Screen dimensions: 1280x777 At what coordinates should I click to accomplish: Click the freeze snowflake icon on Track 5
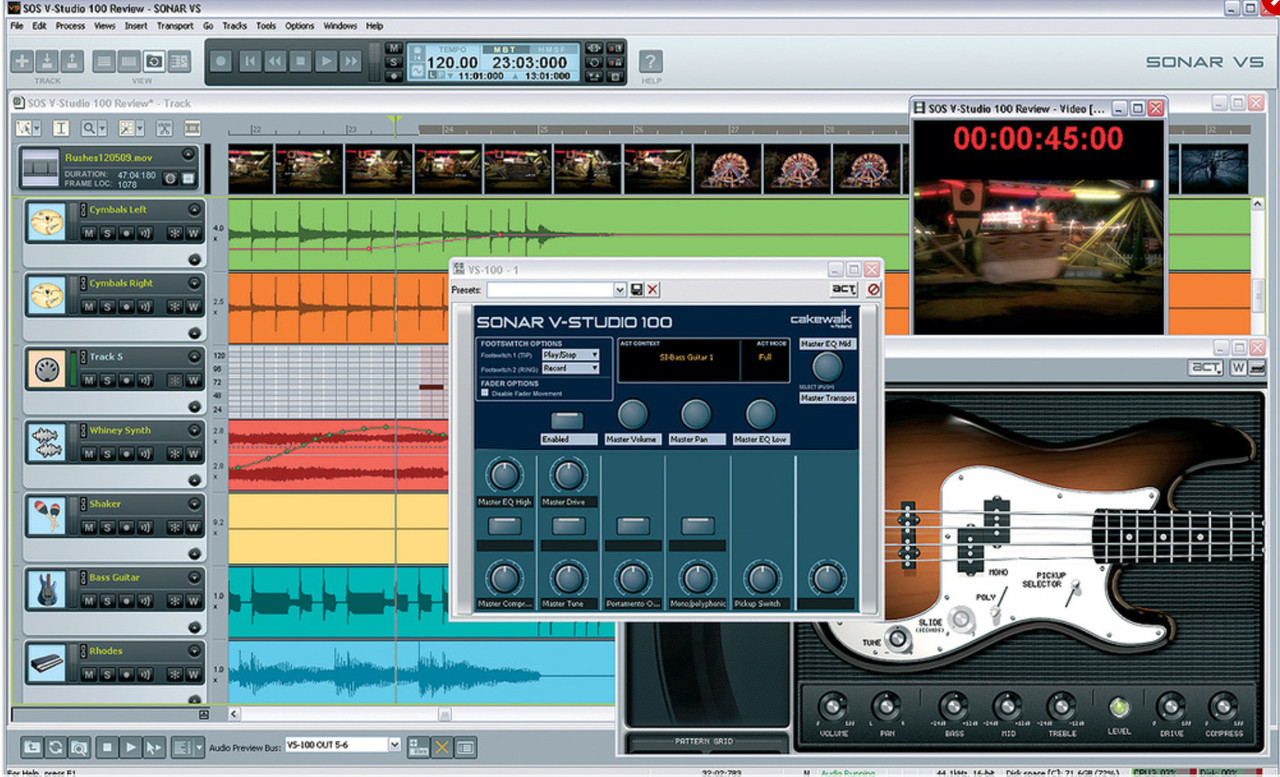(x=174, y=380)
